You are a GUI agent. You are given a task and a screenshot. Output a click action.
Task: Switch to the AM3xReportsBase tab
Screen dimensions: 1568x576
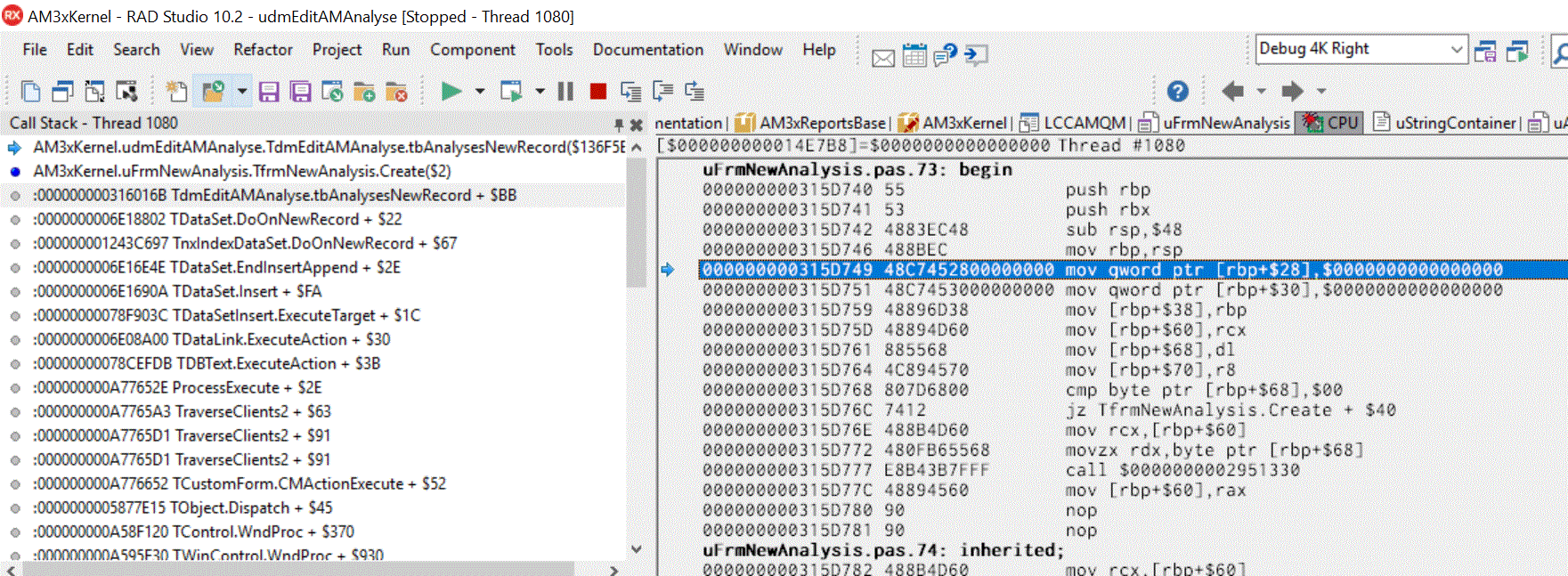(x=811, y=123)
